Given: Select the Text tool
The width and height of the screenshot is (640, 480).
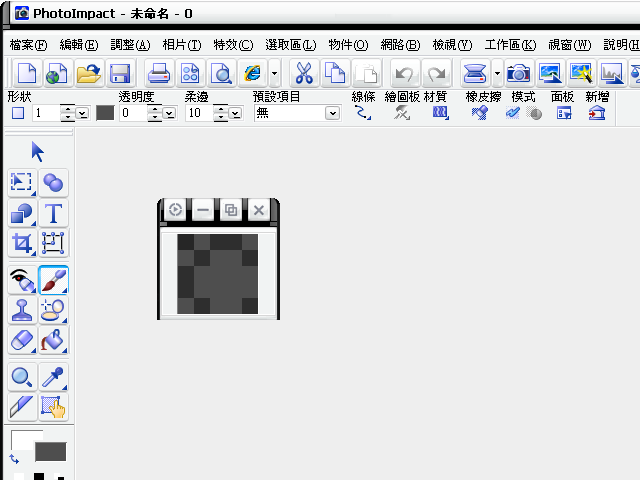Looking at the screenshot, I should pos(53,213).
